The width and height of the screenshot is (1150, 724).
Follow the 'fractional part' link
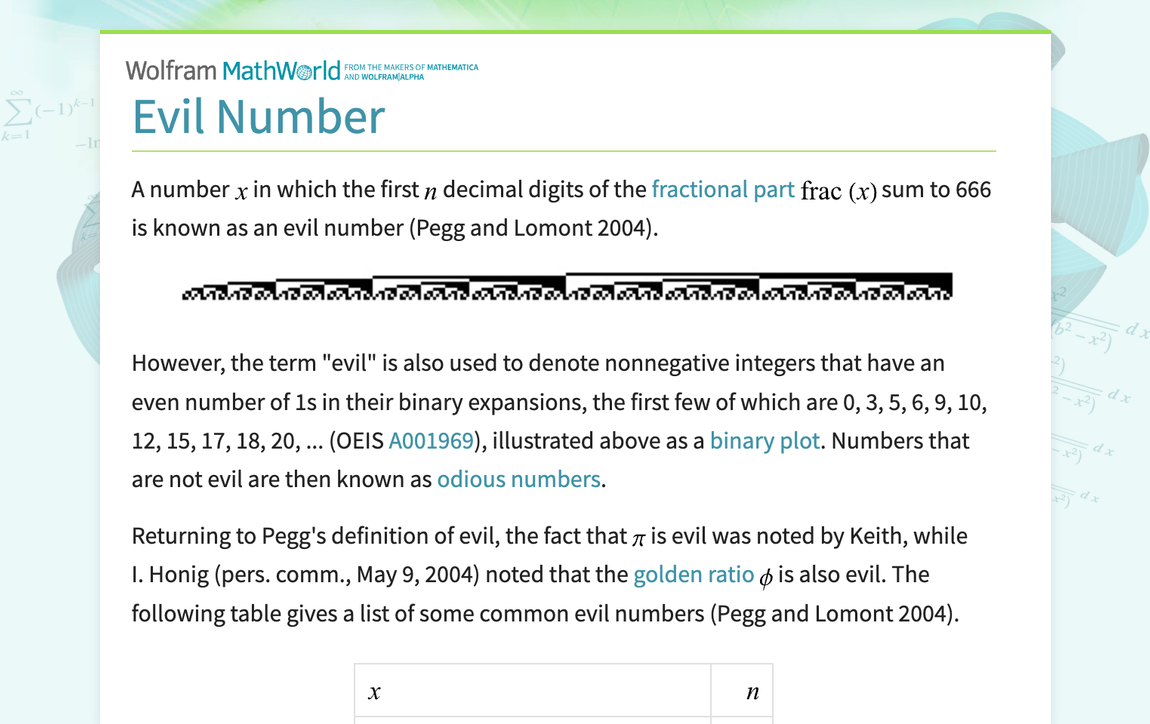point(722,190)
